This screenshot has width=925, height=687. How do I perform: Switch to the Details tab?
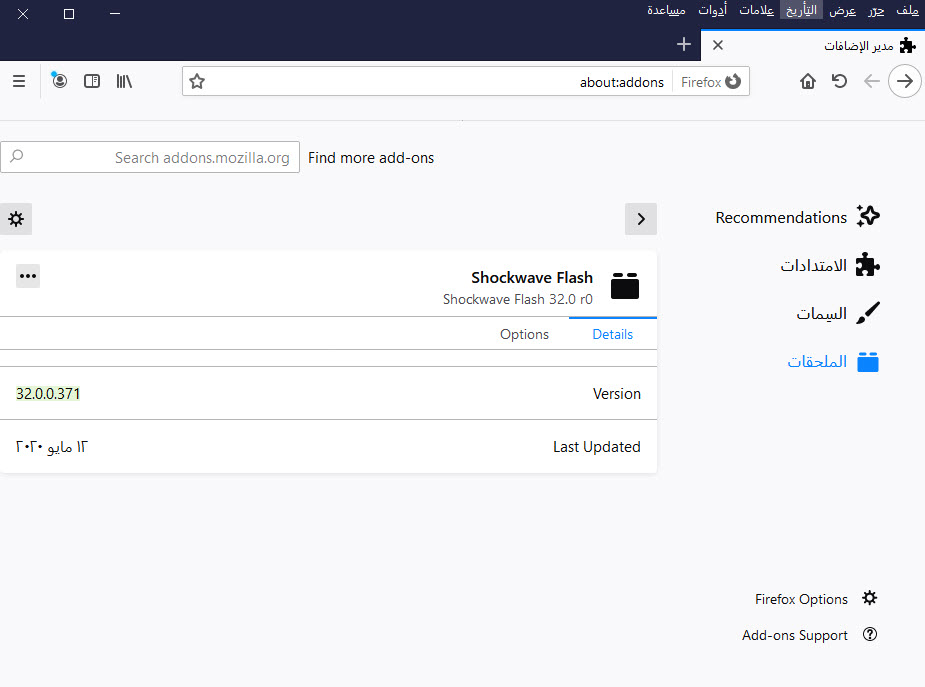(x=612, y=334)
